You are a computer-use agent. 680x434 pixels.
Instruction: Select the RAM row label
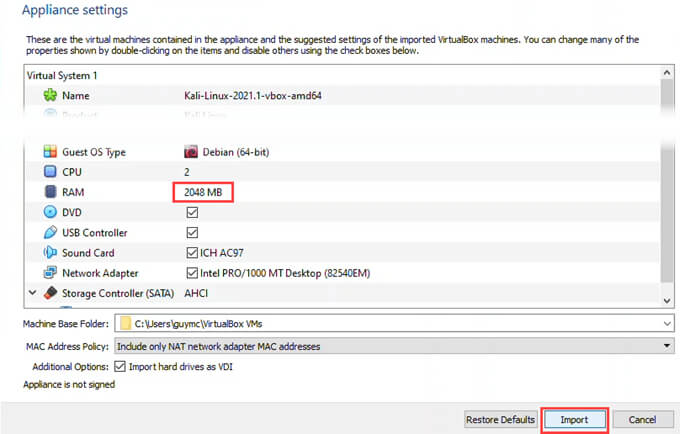pyautogui.click(x=73, y=192)
